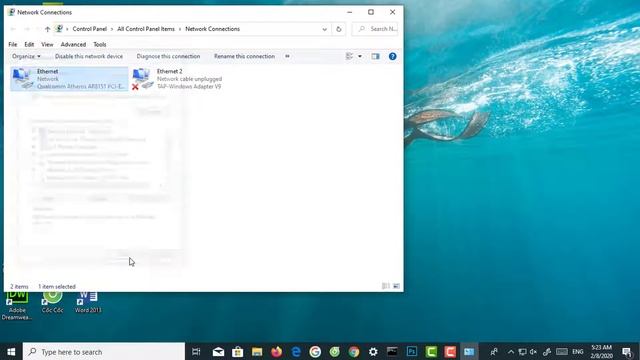Click the Back navigation arrow
Screen dimensions: 640x360
click(x=13, y=29)
